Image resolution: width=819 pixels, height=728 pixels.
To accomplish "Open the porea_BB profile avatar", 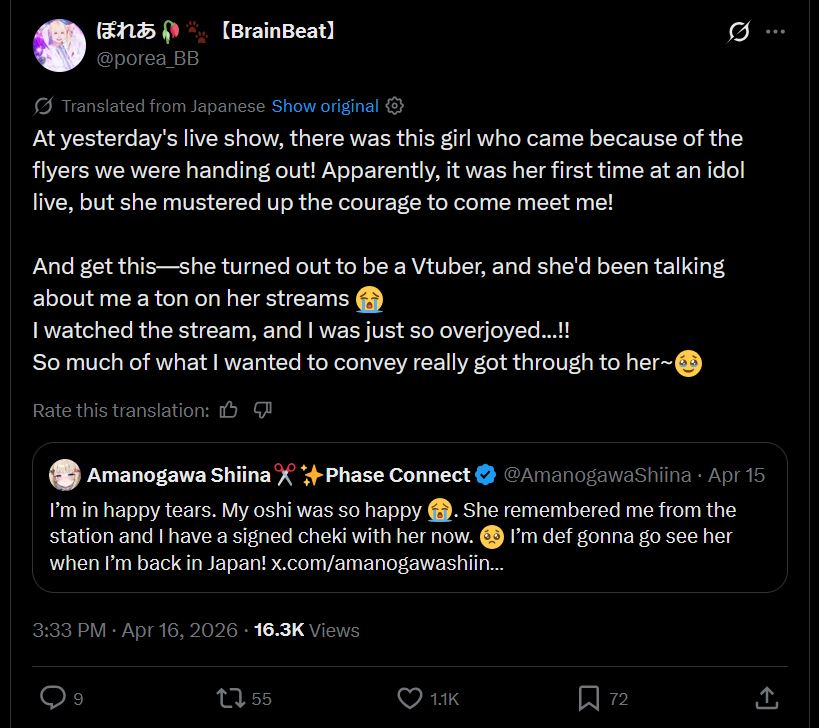I will [x=59, y=45].
